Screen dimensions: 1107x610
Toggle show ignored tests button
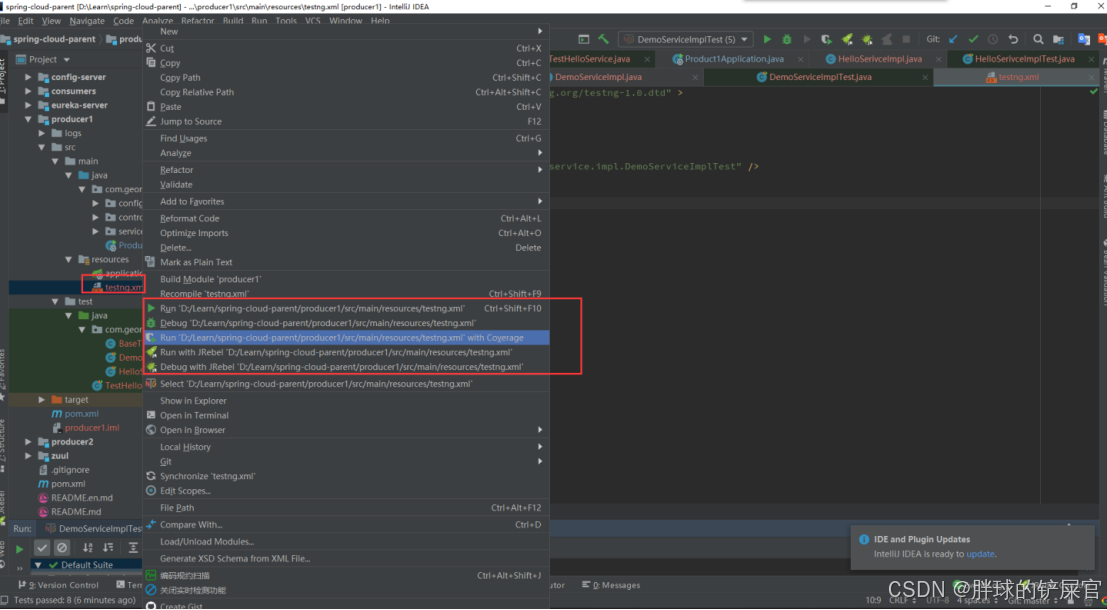click(x=62, y=548)
